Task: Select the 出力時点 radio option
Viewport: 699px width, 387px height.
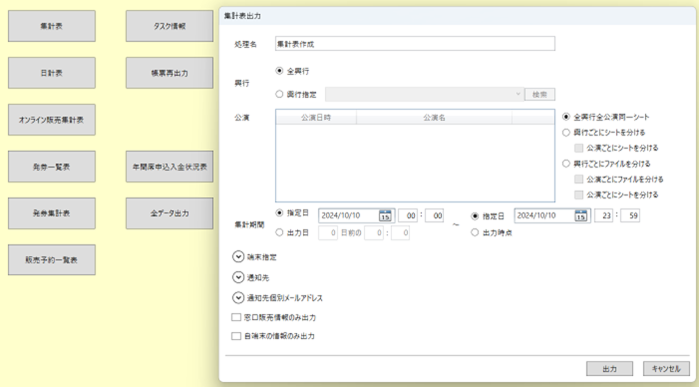Action: pyautogui.click(x=475, y=232)
